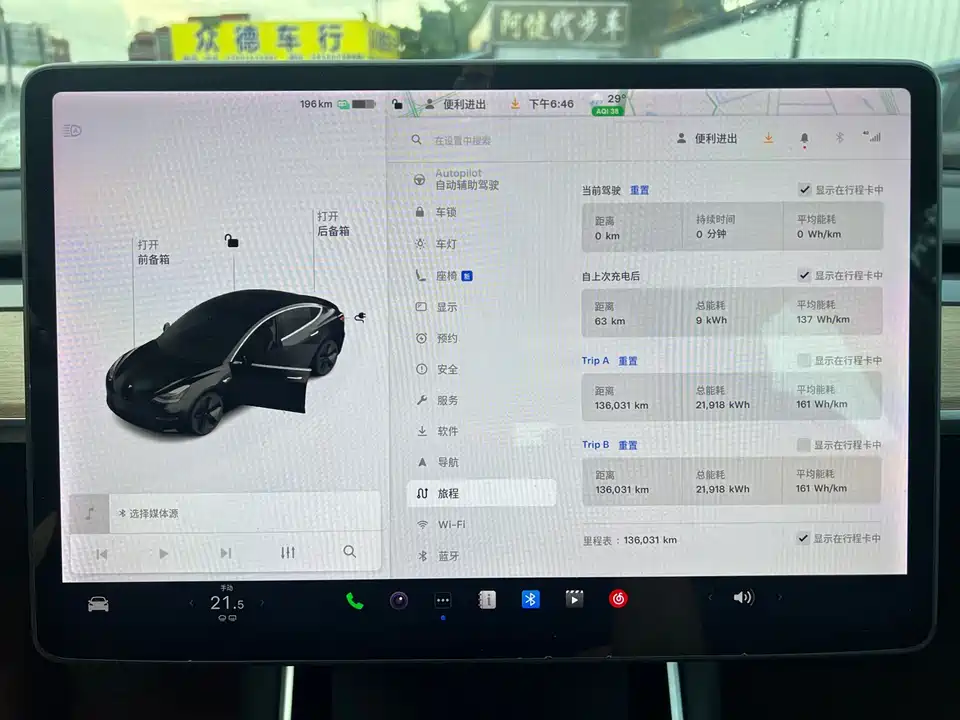Tap the green phone icon in the dock
This screenshot has width=960, height=720.
point(355,599)
